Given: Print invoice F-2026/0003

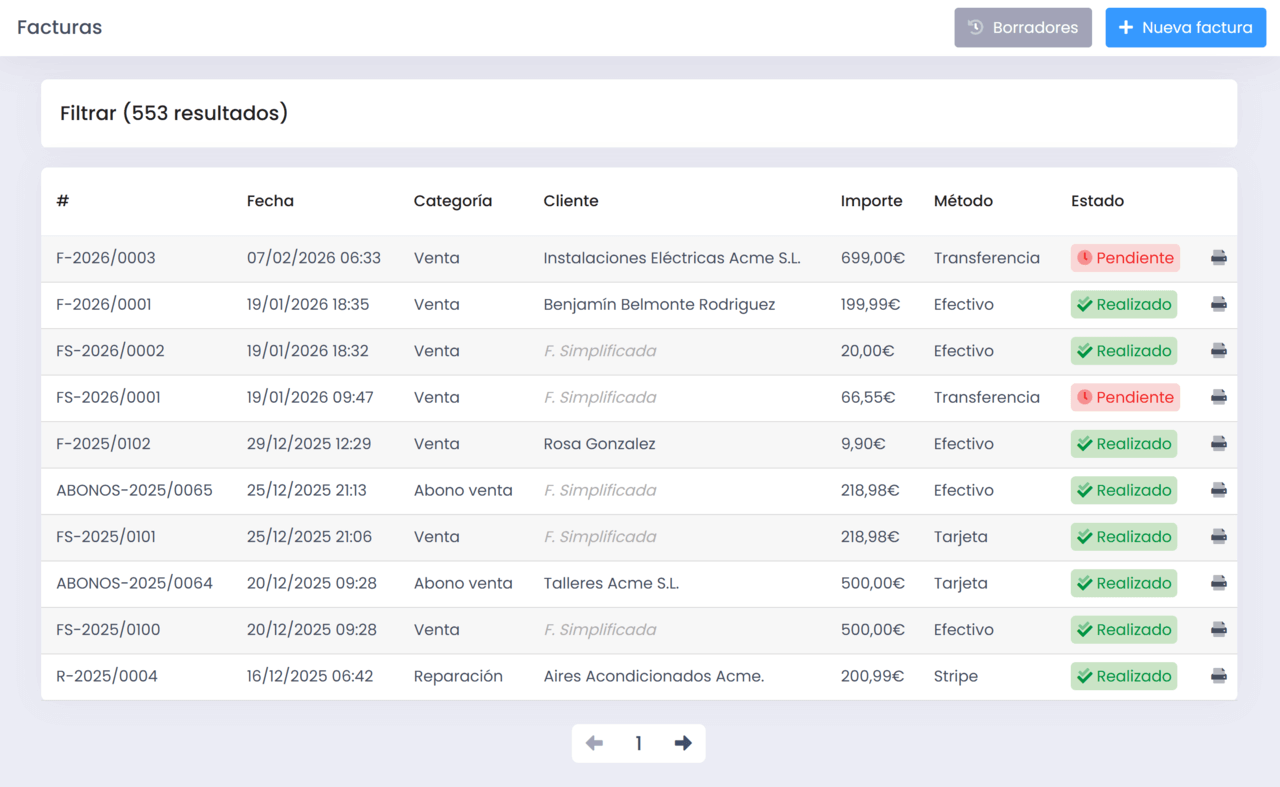Looking at the screenshot, I should click(1218, 258).
